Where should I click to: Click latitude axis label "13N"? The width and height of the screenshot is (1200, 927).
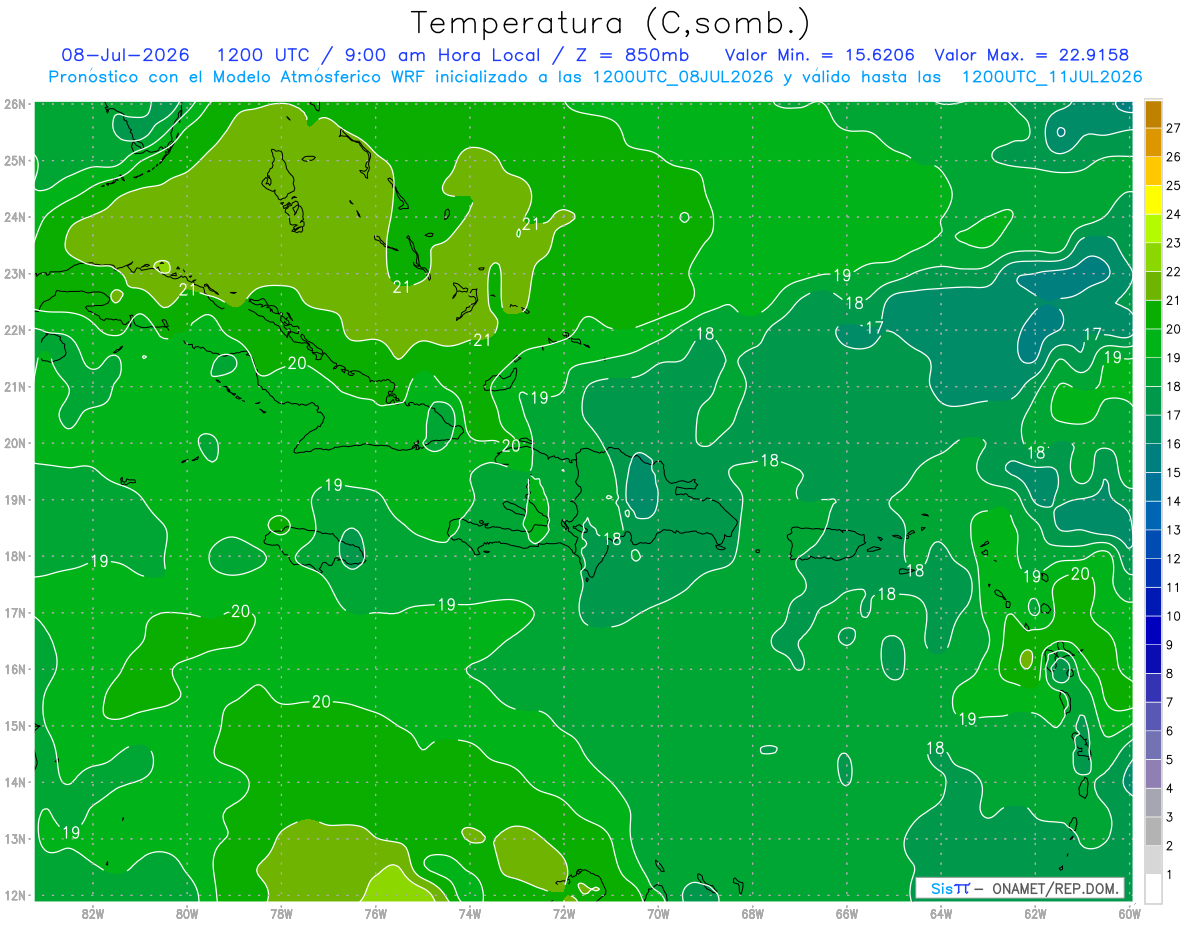click(15, 838)
